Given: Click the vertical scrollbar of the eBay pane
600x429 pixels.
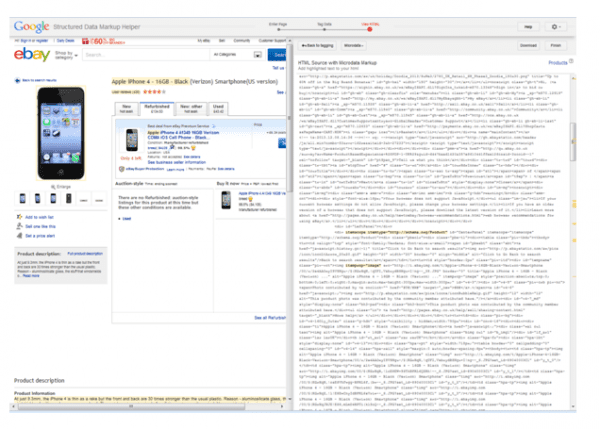Looking at the screenshot, I should [x=290, y=119].
